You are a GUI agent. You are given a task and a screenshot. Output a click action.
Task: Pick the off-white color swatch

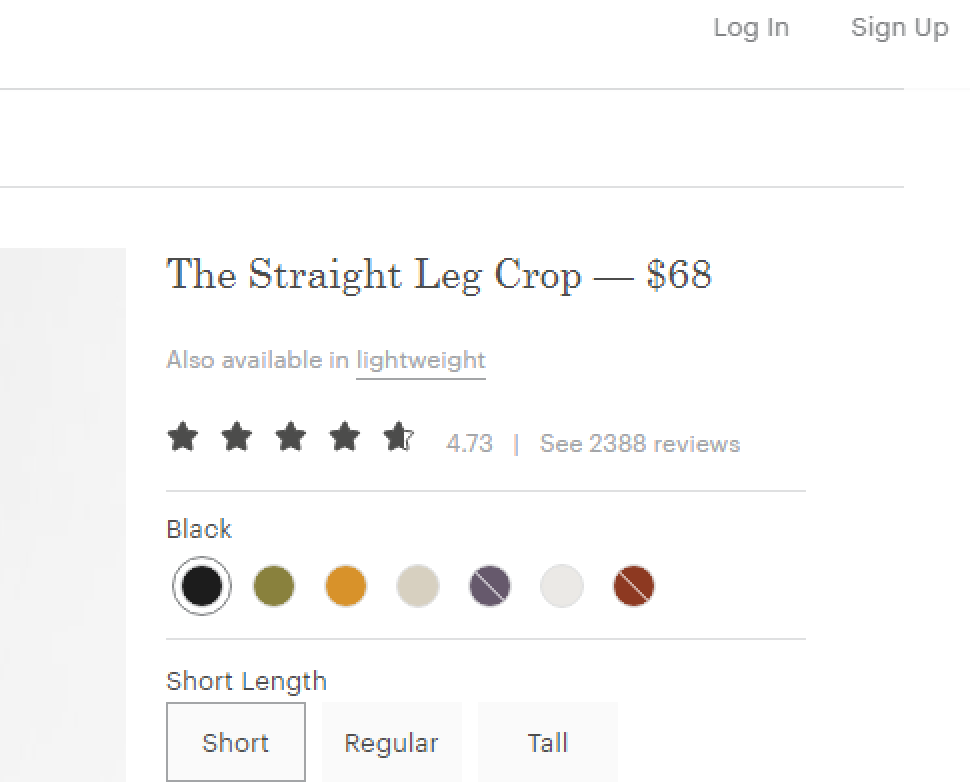coord(562,586)
